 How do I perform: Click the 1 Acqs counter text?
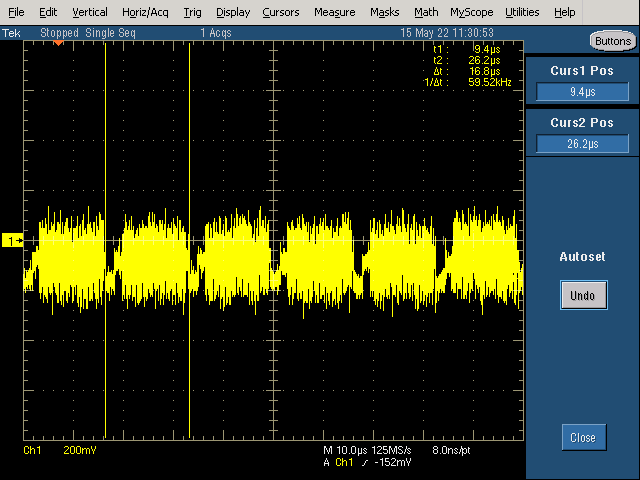(216, 33)
